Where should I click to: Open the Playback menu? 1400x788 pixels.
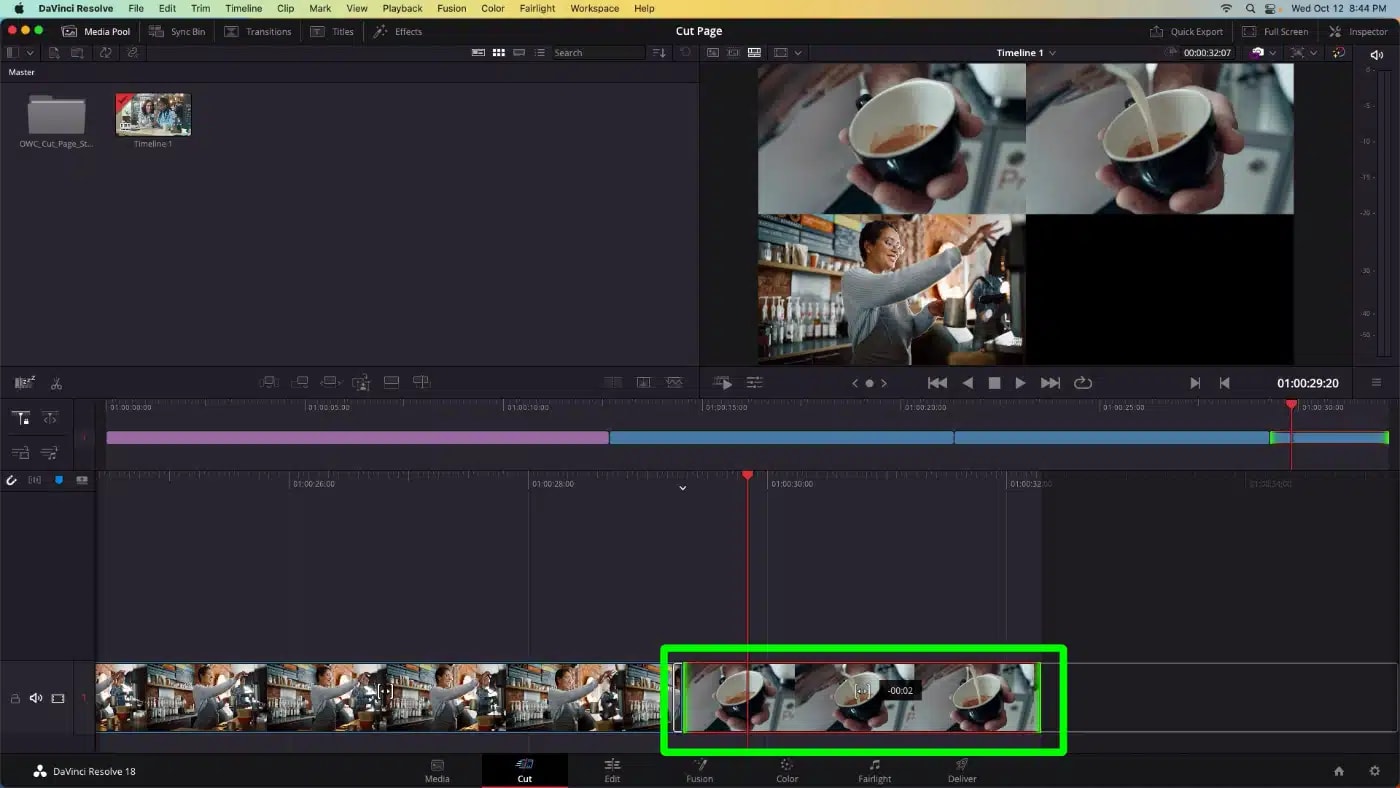[x=402, y=8]
